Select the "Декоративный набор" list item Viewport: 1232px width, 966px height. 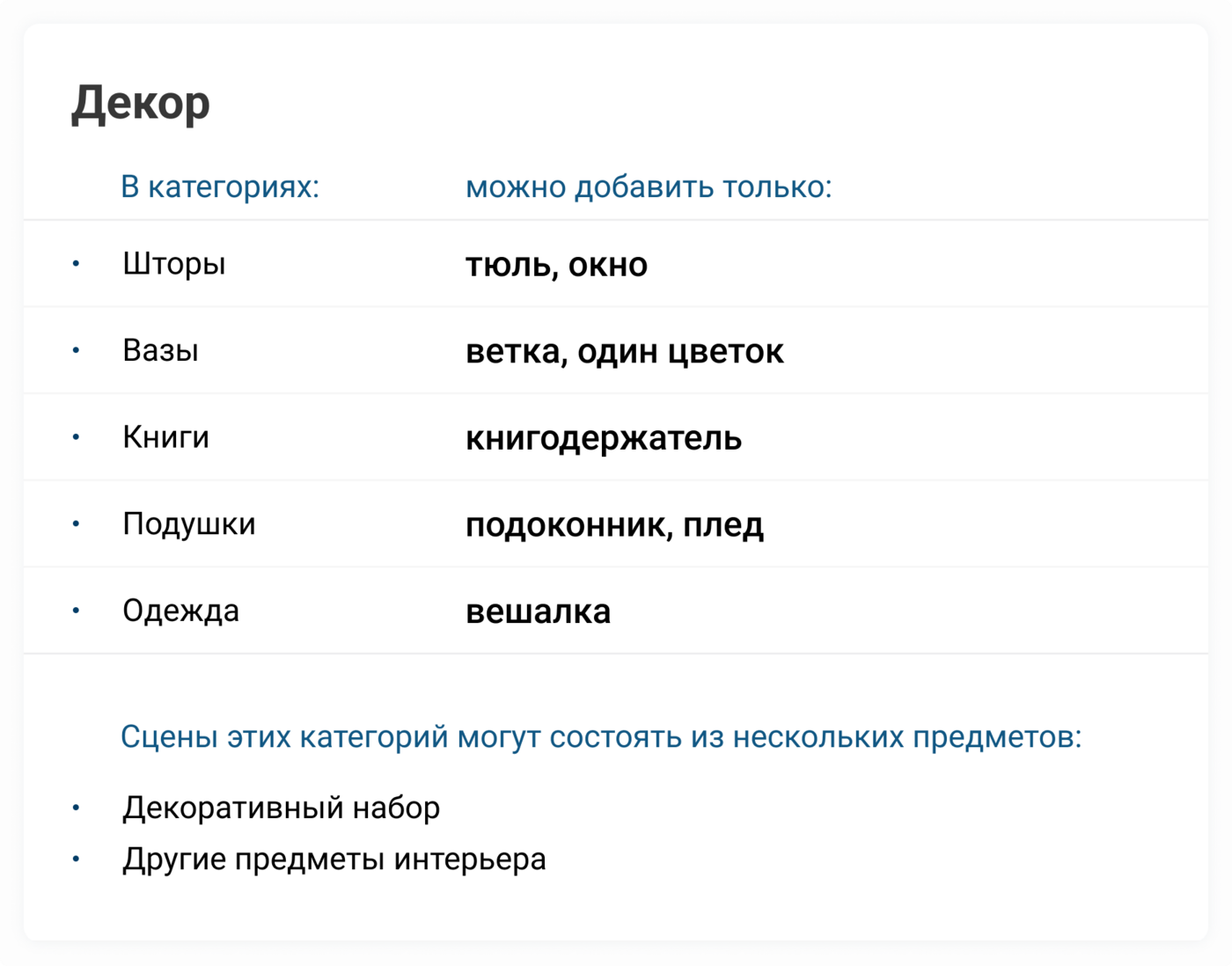point(281,808)
